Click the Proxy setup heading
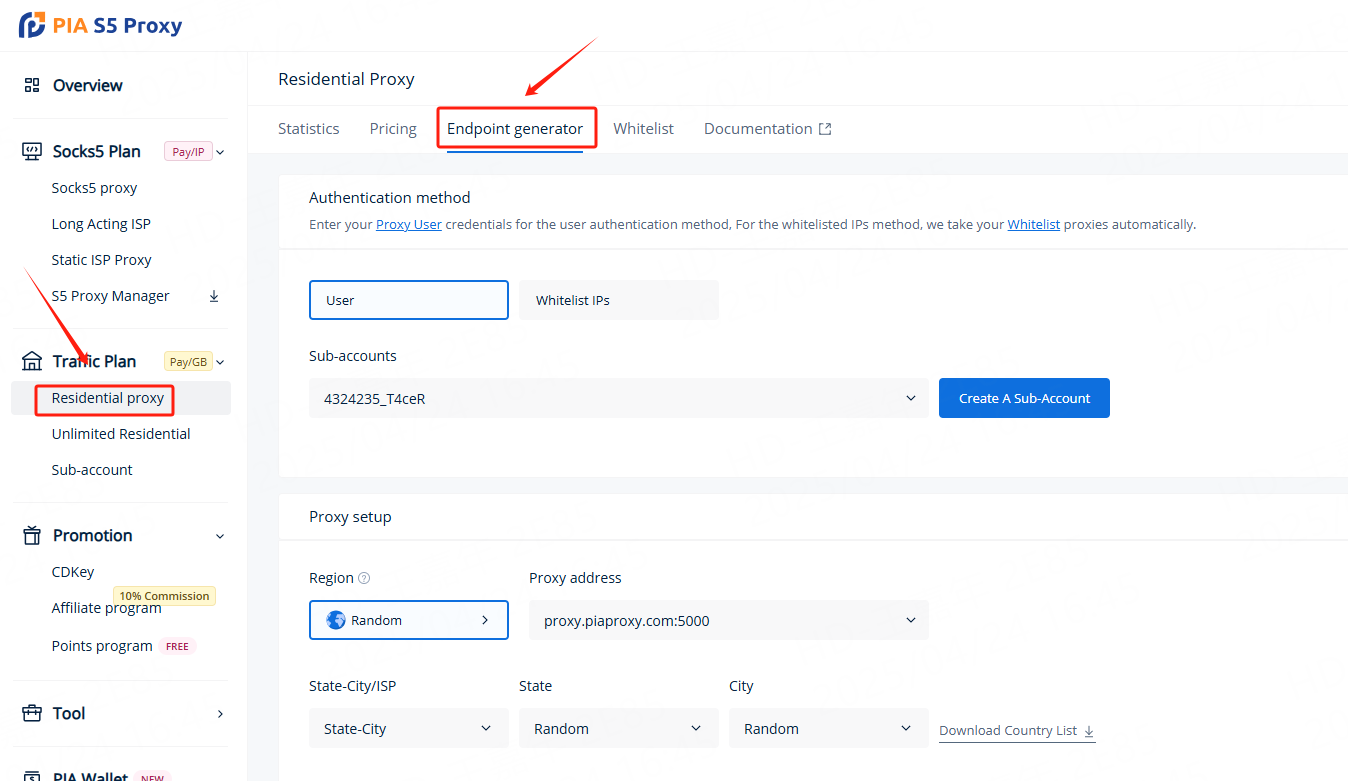 (350, 517)
